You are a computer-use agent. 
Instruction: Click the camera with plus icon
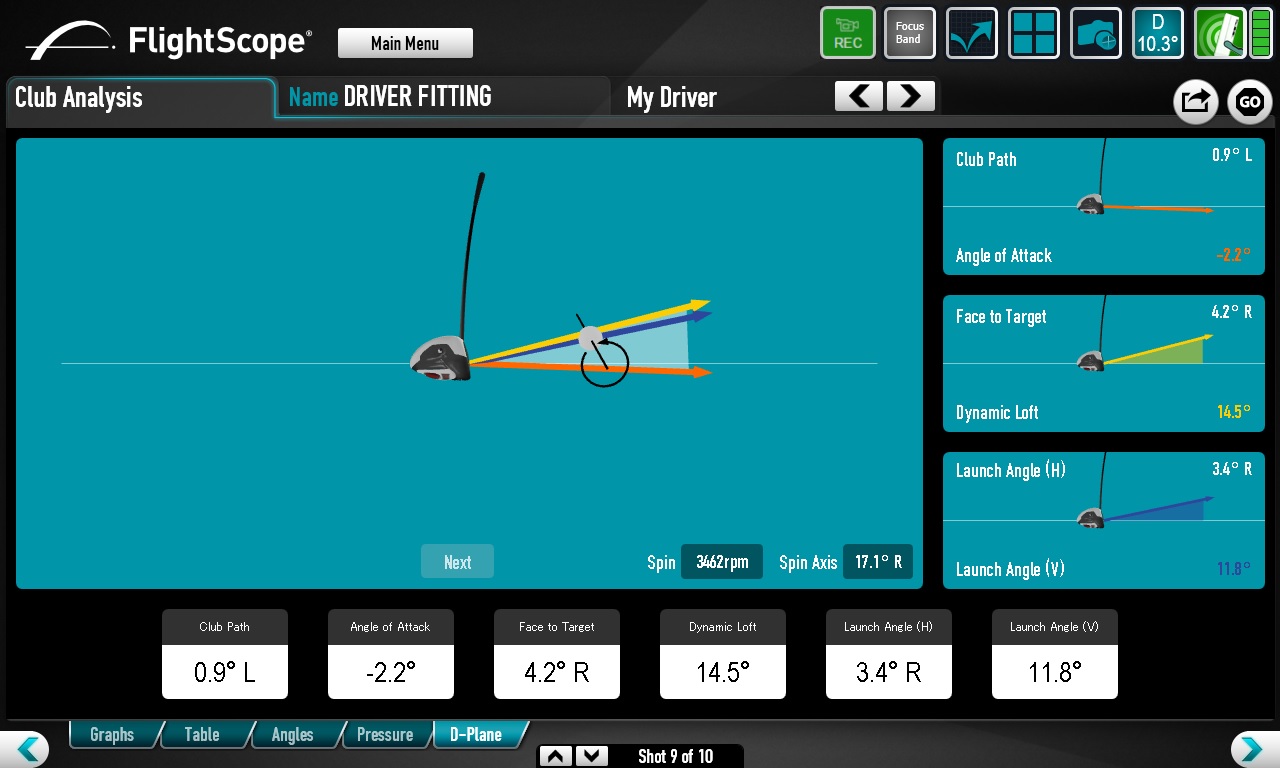tap(1095, 33)
